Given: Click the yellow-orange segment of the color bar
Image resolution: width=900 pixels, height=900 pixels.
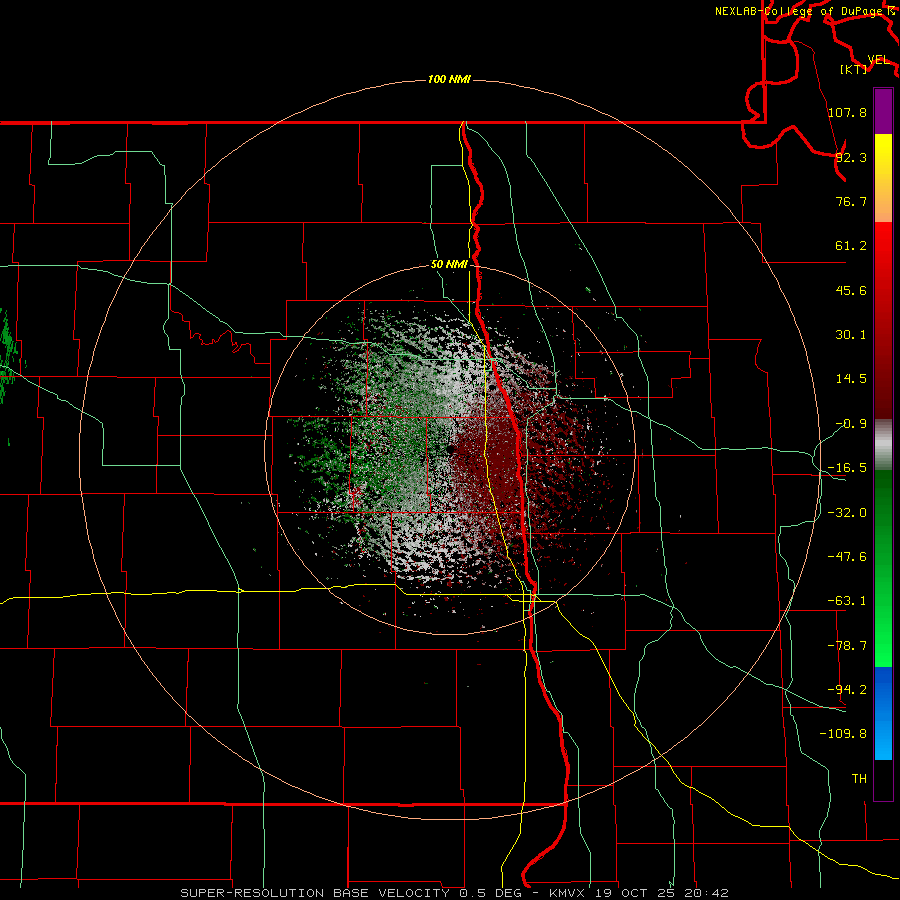Looking at the screenshot, I should (883, 178).
